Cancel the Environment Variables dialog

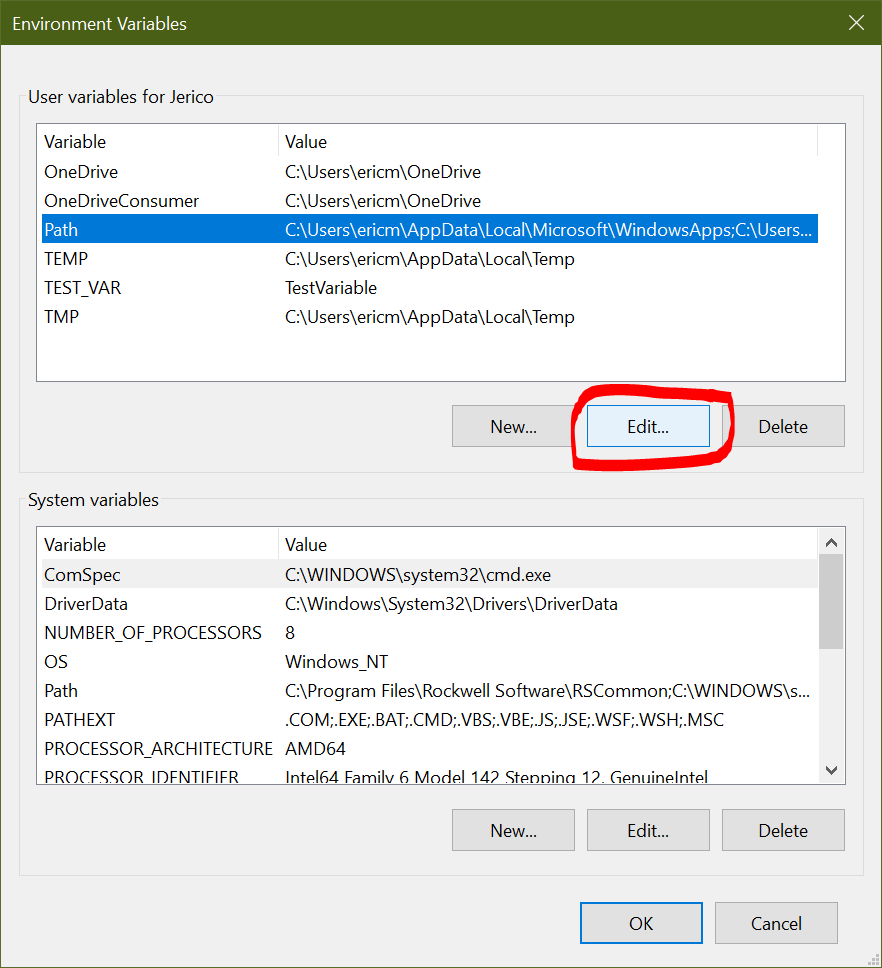coord(776,924)
